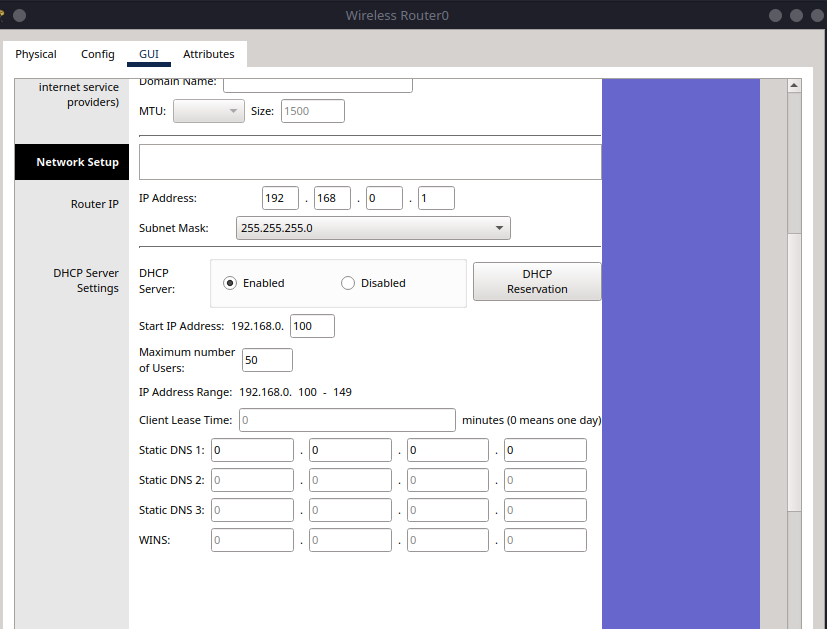Click the Static DNS 1 third octet
The width and height of the screenshot is (827, 629).
[448, 450]
